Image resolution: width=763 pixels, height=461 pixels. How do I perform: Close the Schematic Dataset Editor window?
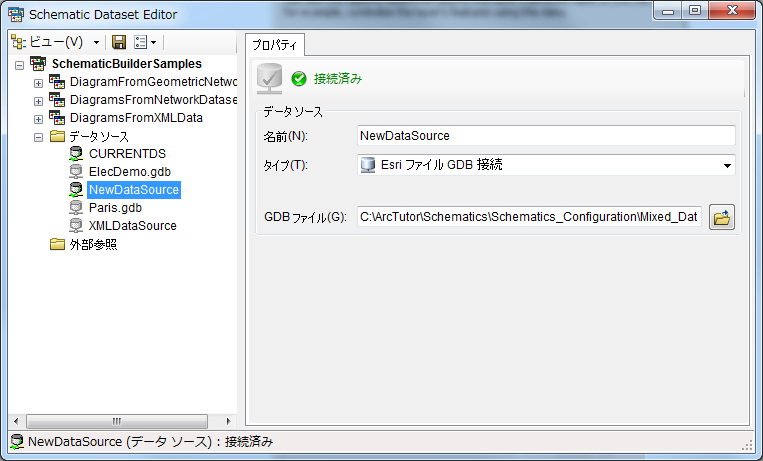(732, 11)
